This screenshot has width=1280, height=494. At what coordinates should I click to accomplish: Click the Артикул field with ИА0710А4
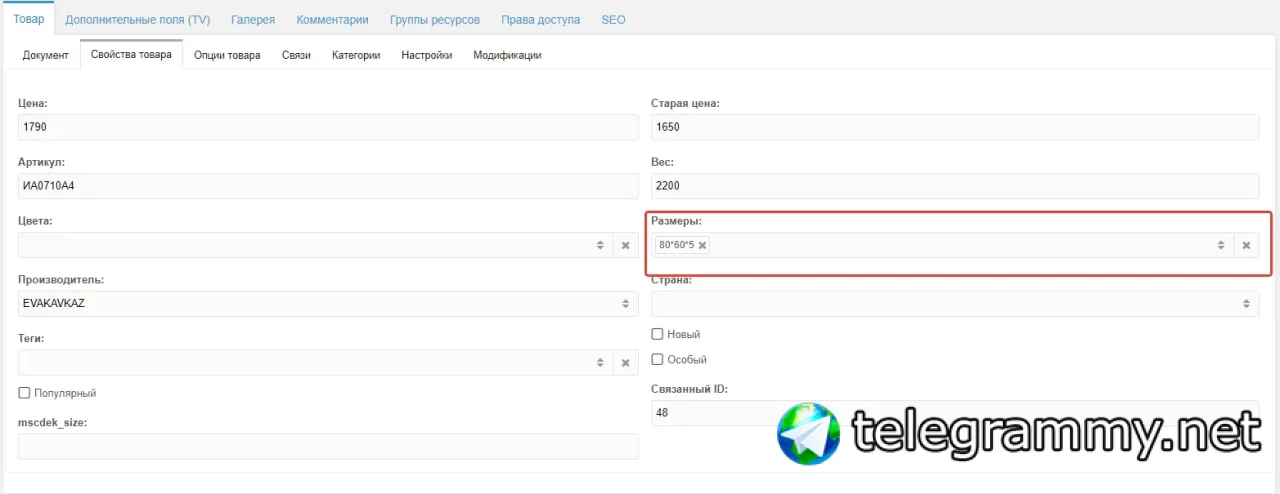point(328,186)
